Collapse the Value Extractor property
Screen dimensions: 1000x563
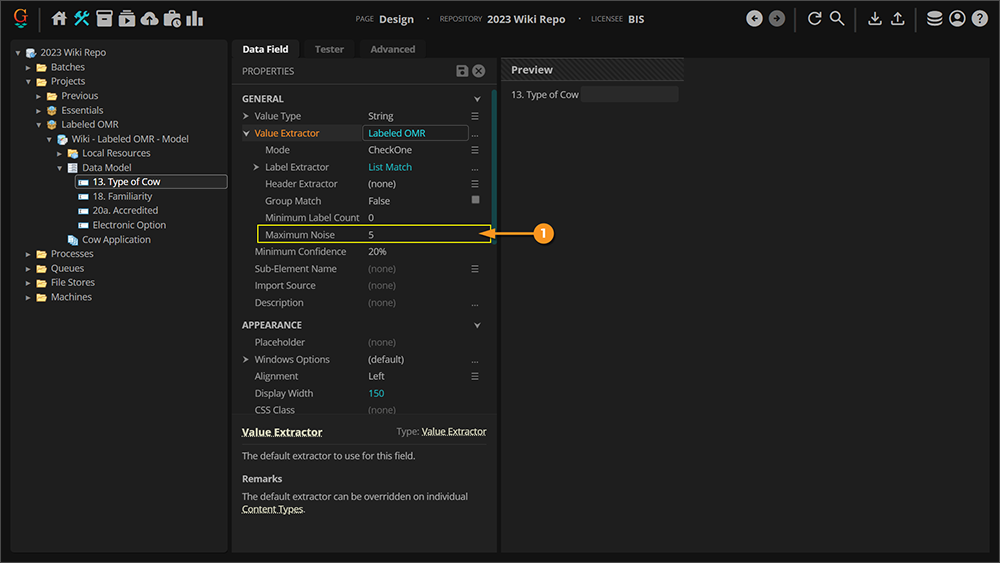click(x=246, y=133)
